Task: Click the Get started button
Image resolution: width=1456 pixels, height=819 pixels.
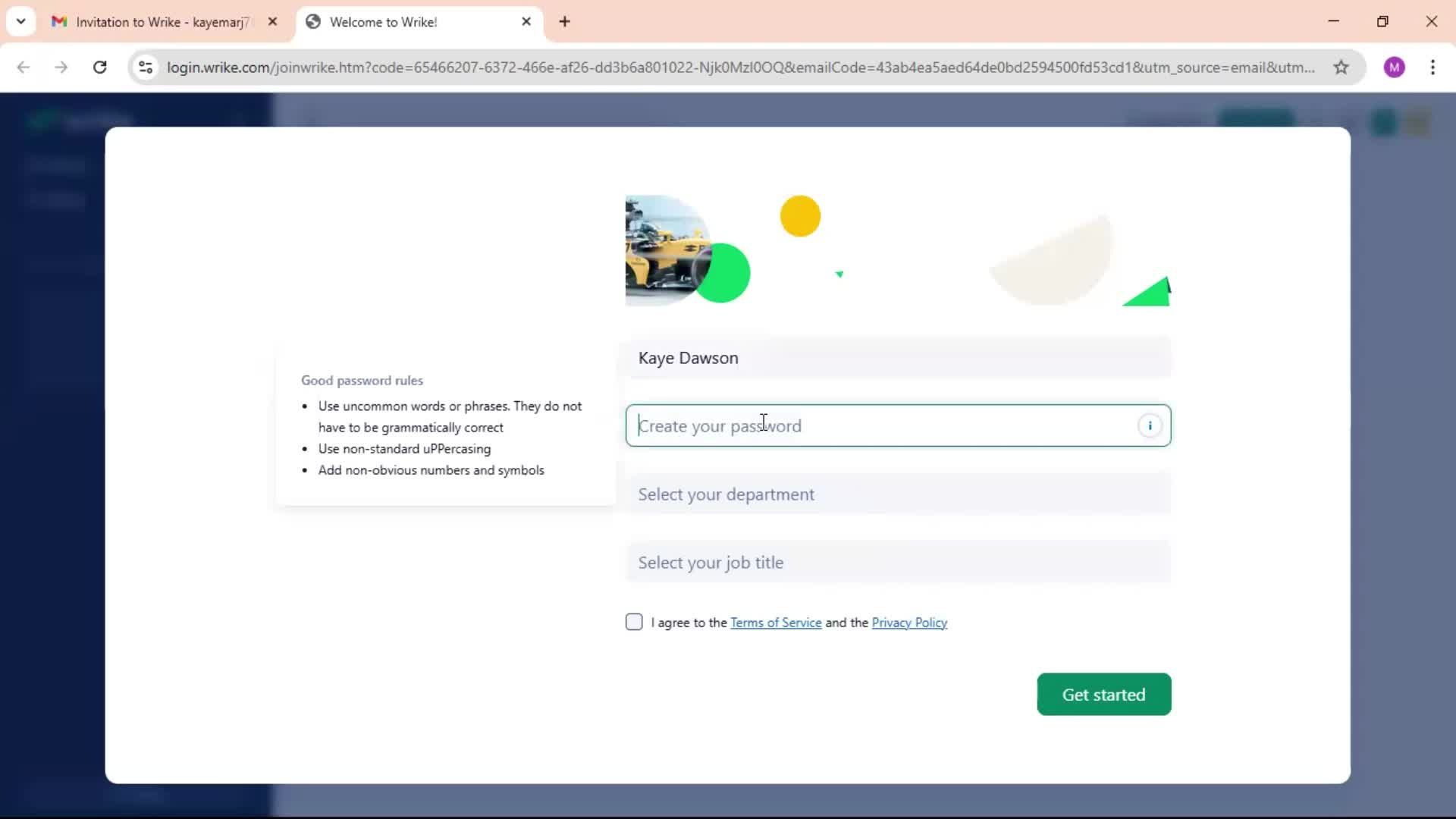Action: (x=1103, y=695)
